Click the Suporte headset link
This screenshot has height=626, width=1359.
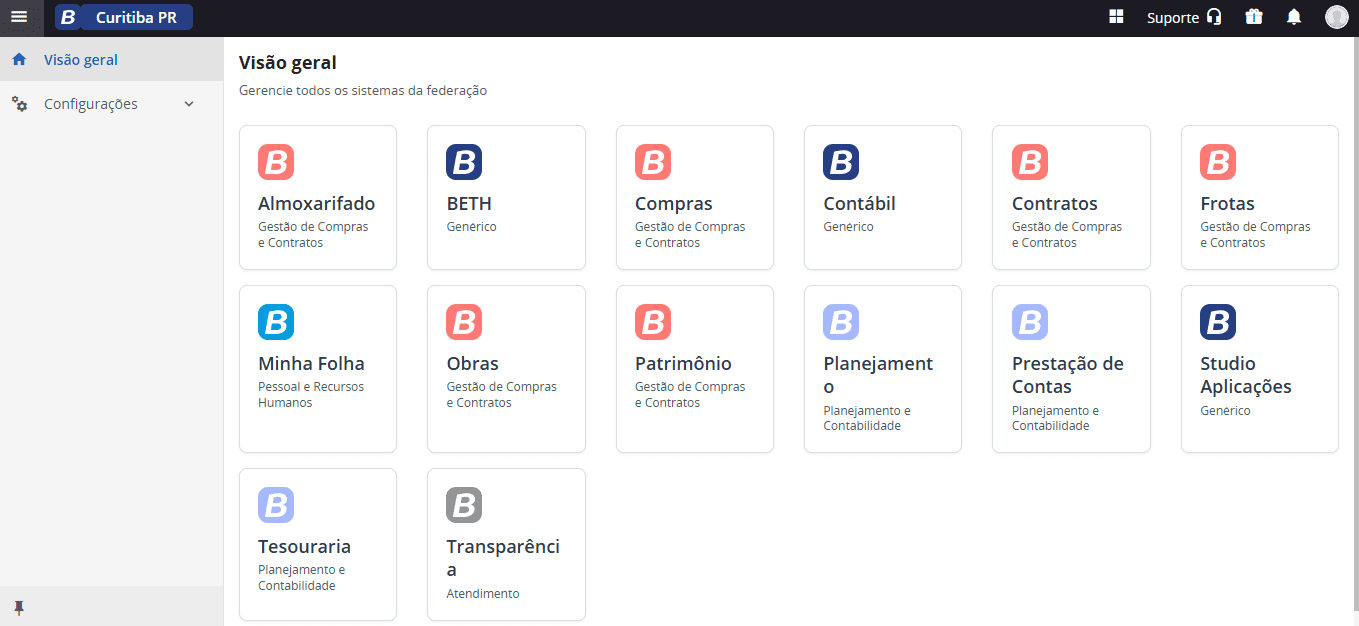coord(1184,17)
